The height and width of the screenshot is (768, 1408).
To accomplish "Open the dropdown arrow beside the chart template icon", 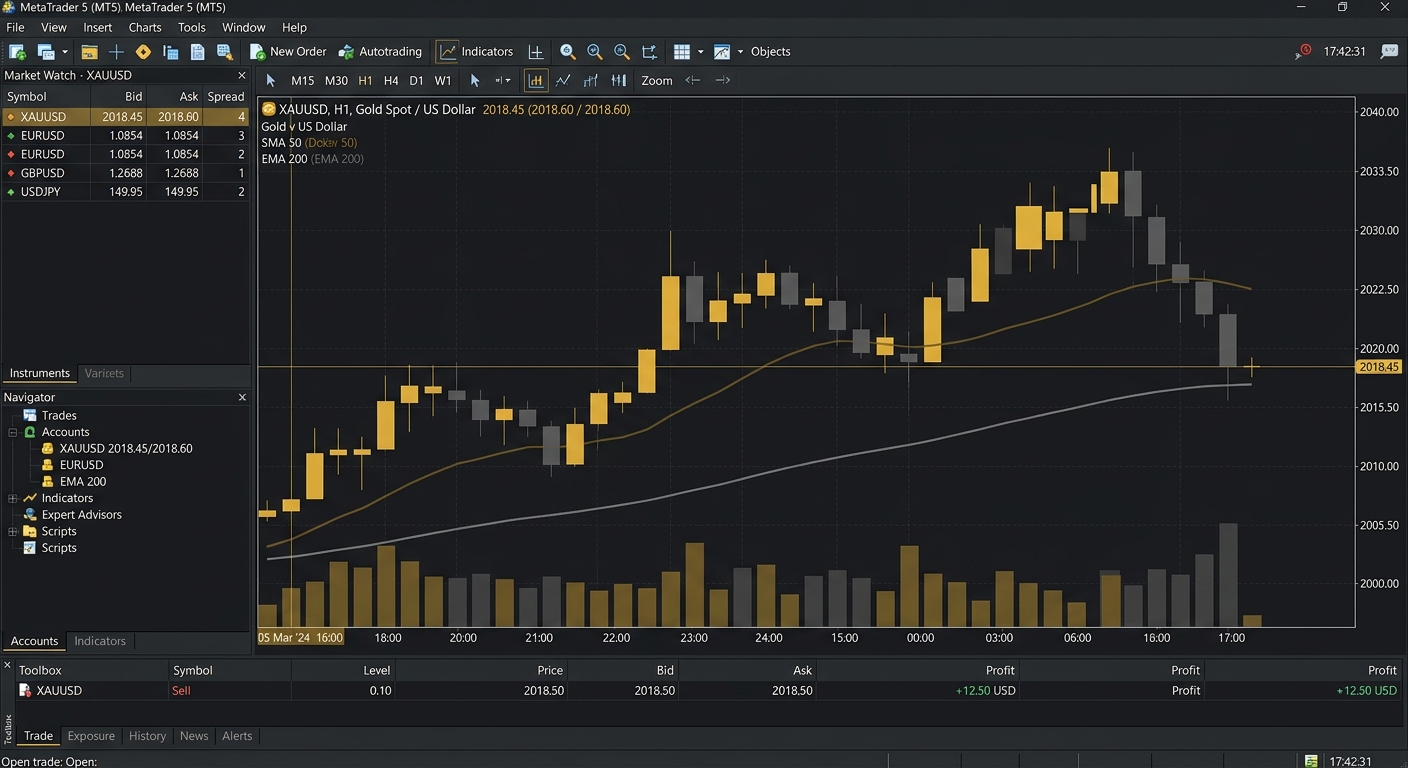I will 740,52.
